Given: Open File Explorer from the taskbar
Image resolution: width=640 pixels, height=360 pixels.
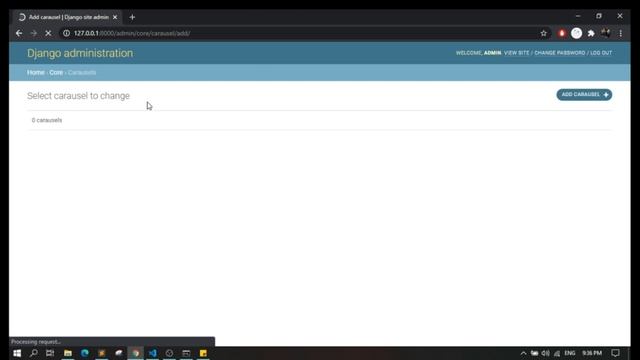Looking at the screenshot, I should [x=68, y=353].
